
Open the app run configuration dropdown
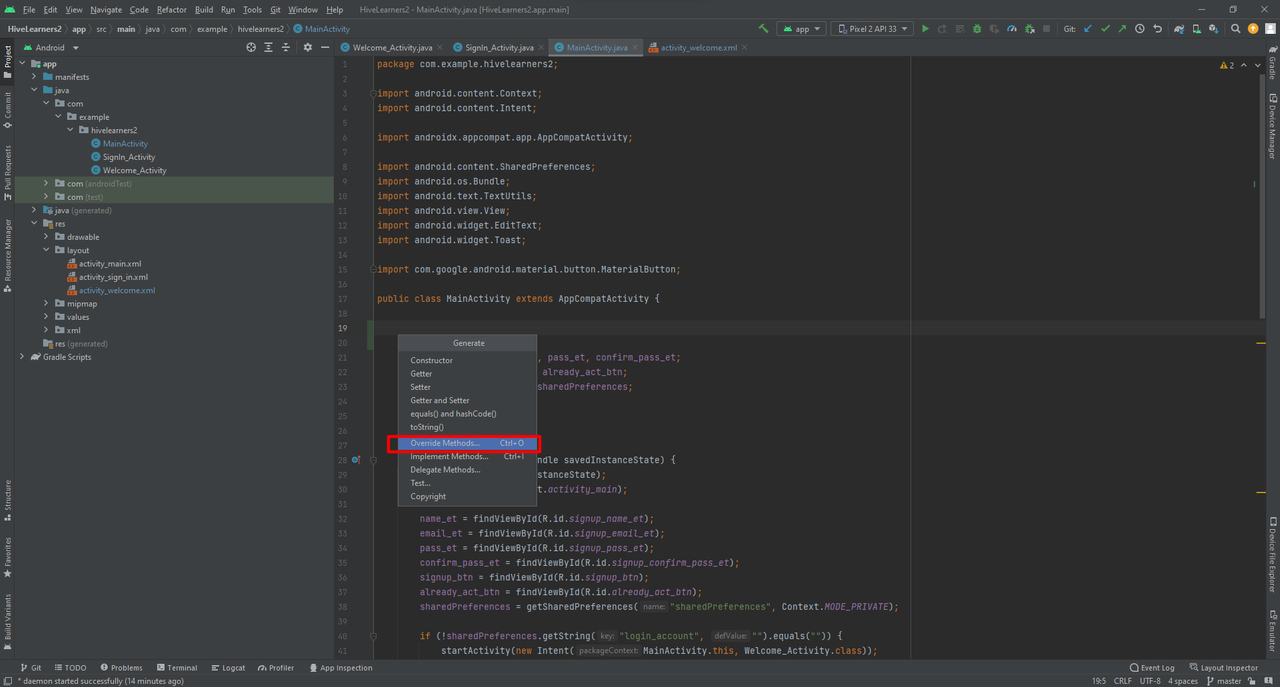point(801,29)
